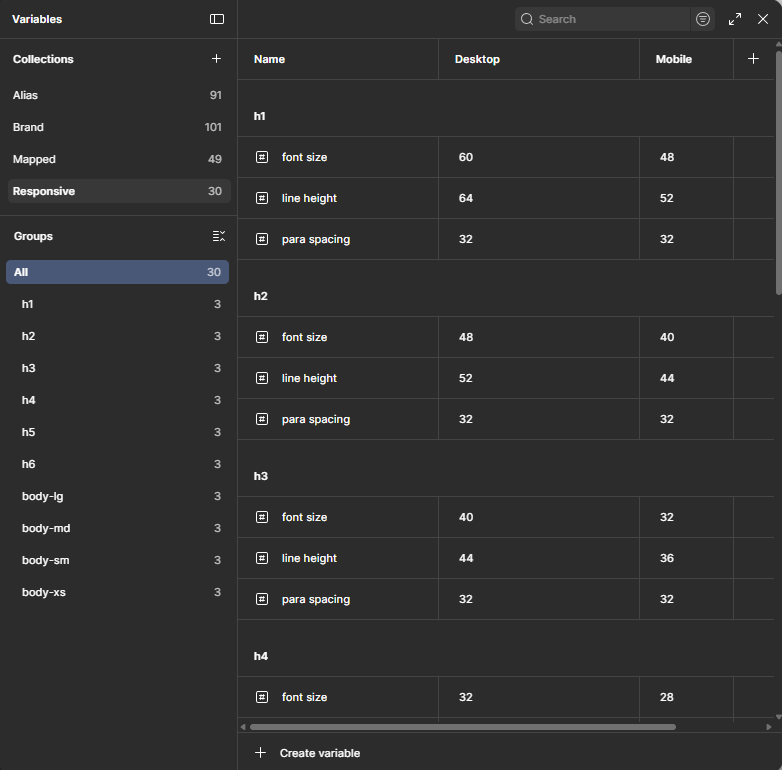Viewport: 782px width, 770px height.
Task: Open the Alias collection
Action: [119, 95]
